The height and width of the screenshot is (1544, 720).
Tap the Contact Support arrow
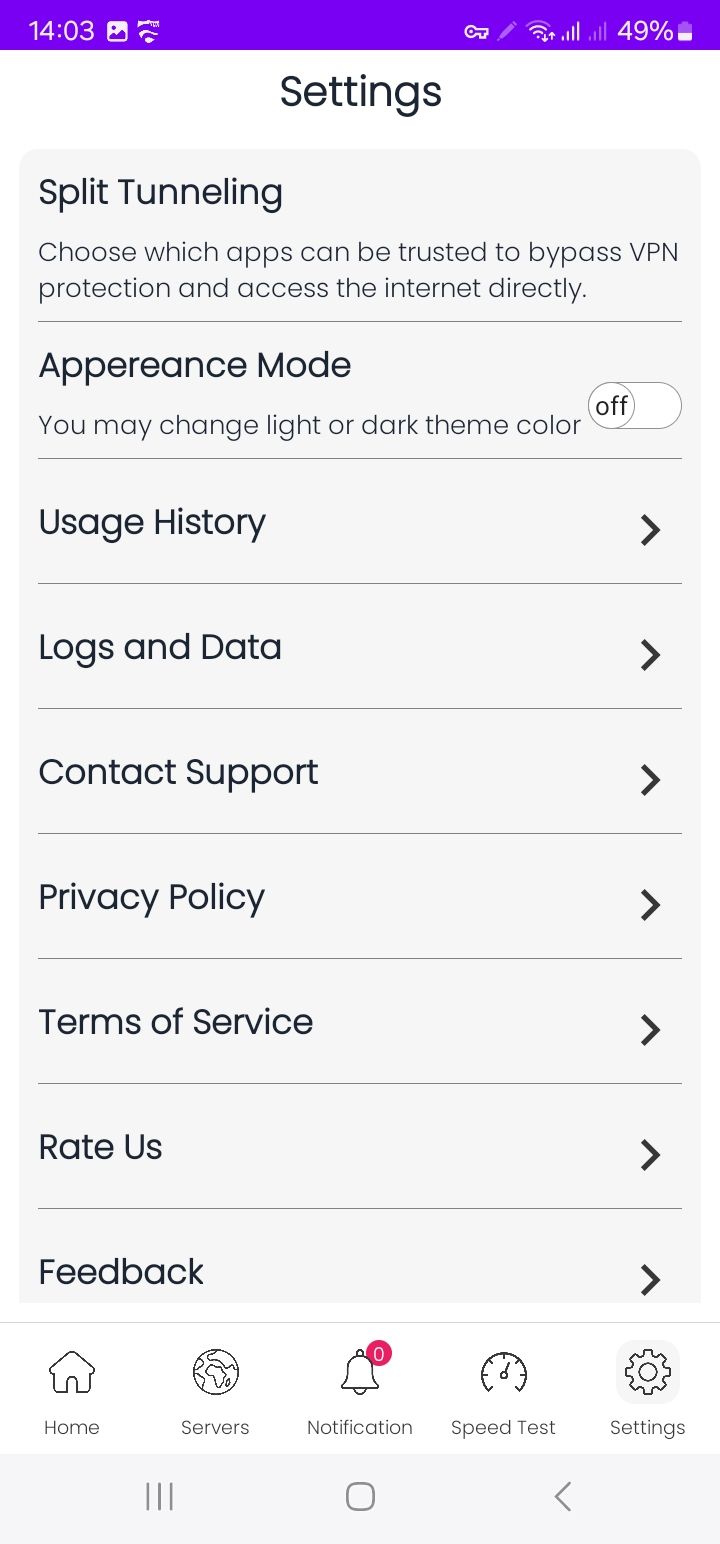pos(650,780)
